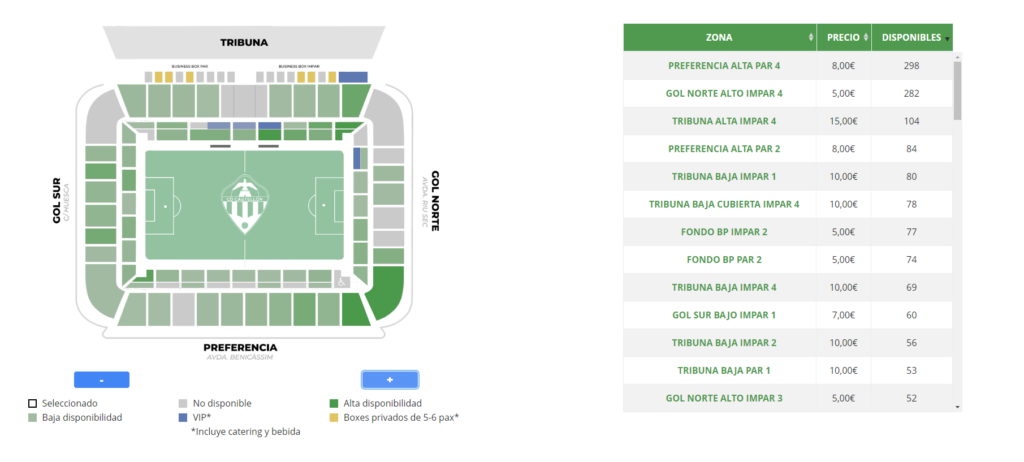
Task: Click the club crest at pitch center
Action: click(244, 205)
